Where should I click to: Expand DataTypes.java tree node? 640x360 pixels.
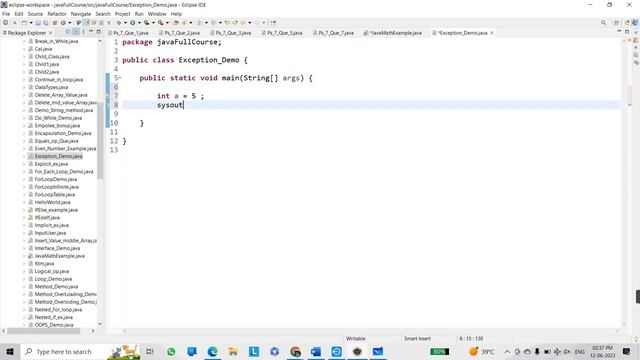coord(24,87)
